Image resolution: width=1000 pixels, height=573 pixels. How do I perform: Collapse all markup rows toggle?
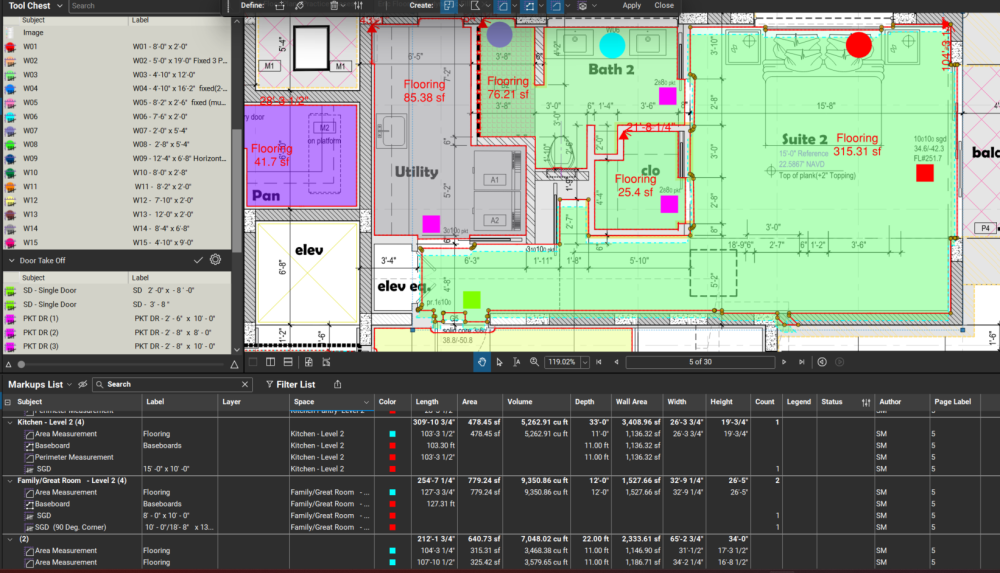pos(8,402)
